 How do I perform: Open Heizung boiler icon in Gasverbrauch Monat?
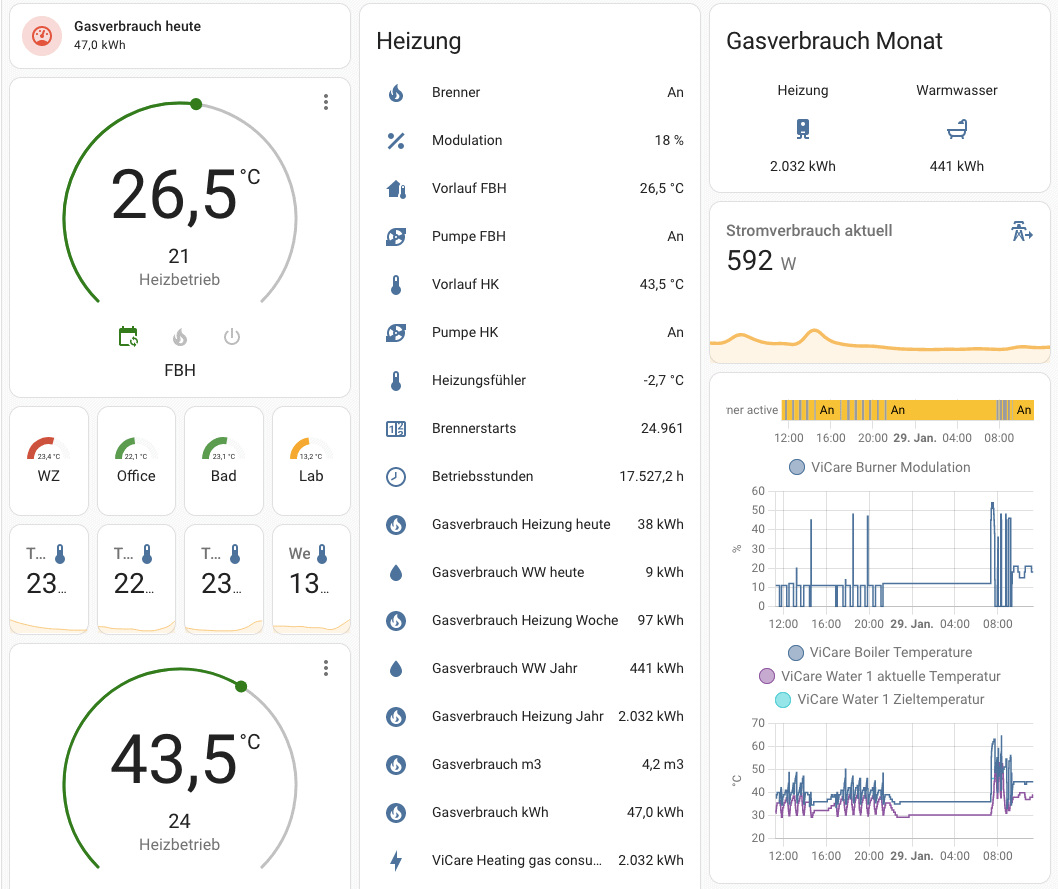[803, 129]
